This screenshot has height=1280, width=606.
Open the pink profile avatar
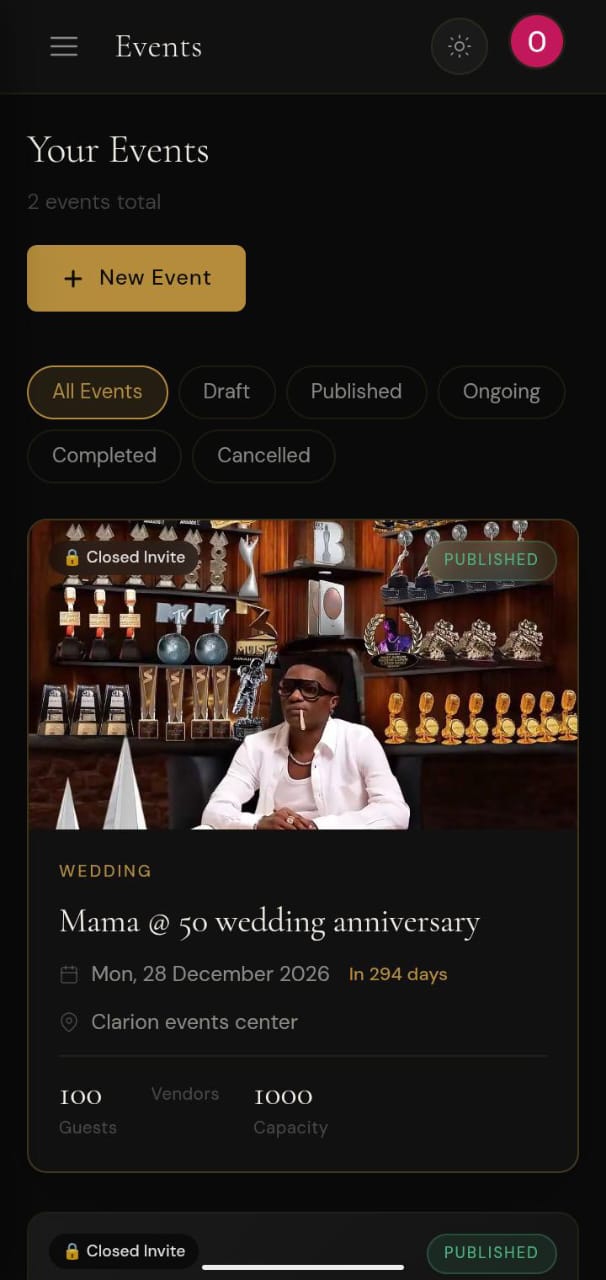537,42
